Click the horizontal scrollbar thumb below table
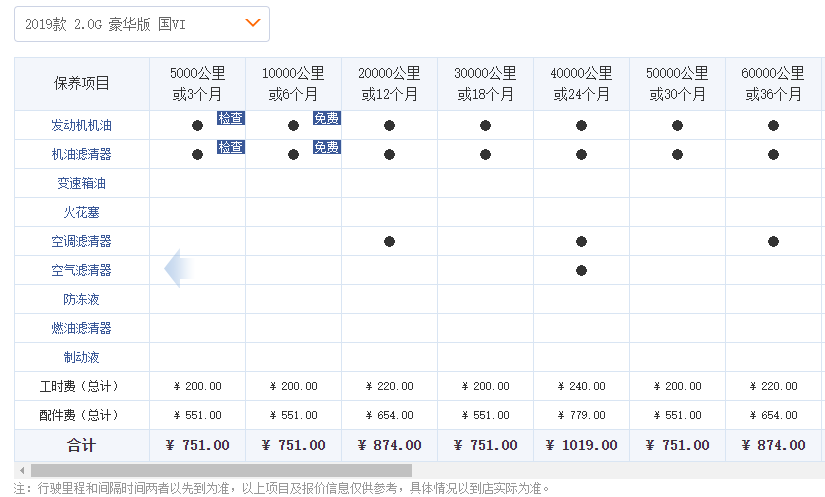 point(221,470)
